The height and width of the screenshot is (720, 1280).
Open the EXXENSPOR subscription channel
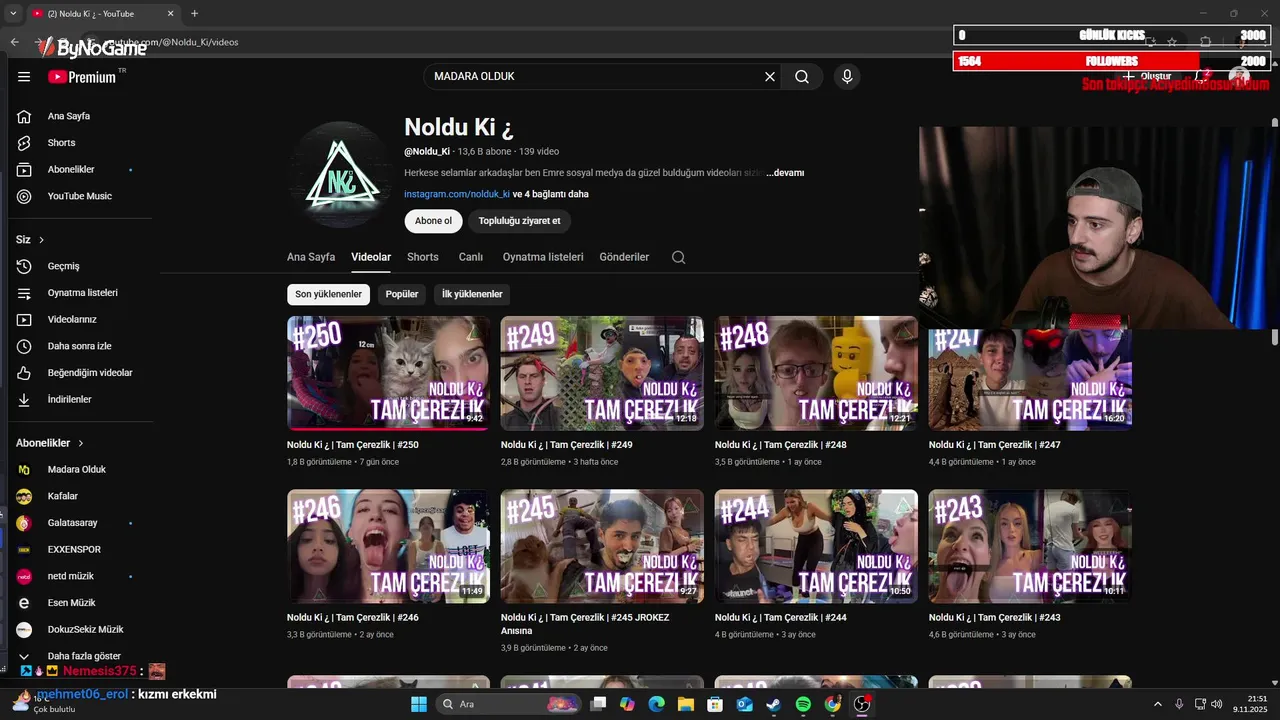(76, 549)
